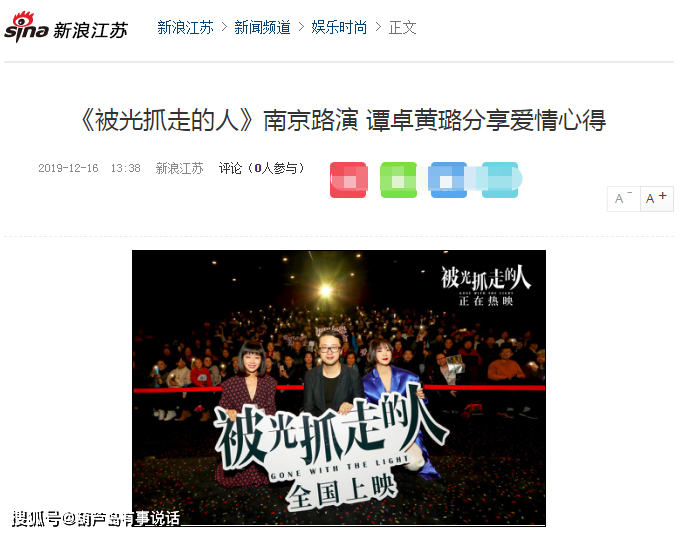Decrease font size with A- button

point(623,199)
